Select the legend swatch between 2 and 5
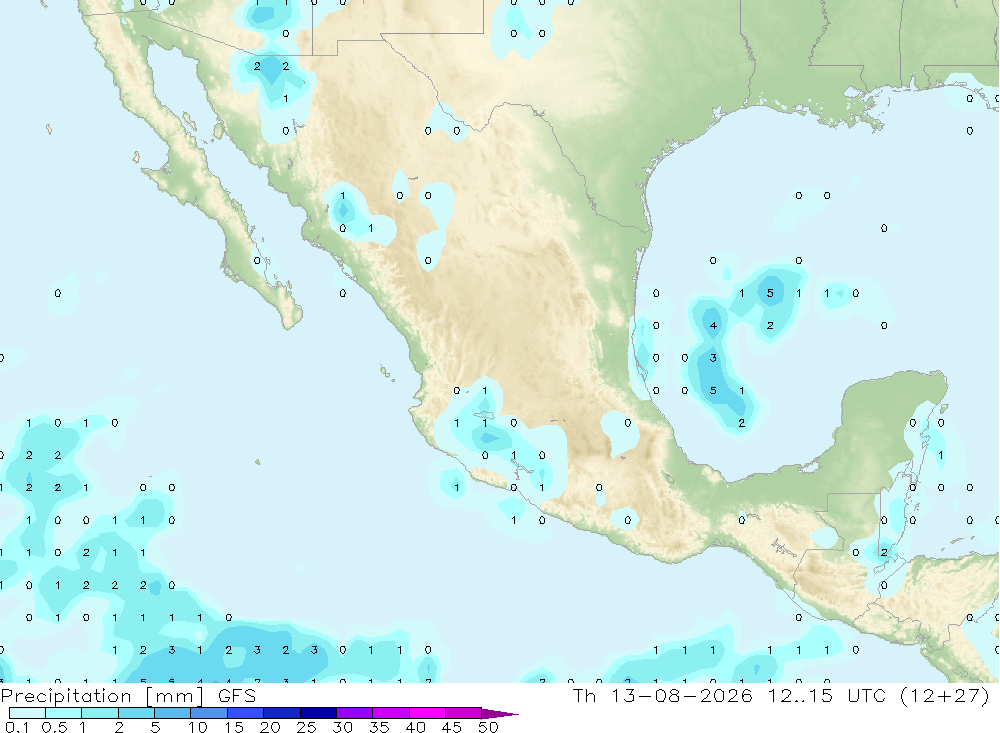Image resolution: width=1000 pixels, height=733 pixels. (136, 713)
